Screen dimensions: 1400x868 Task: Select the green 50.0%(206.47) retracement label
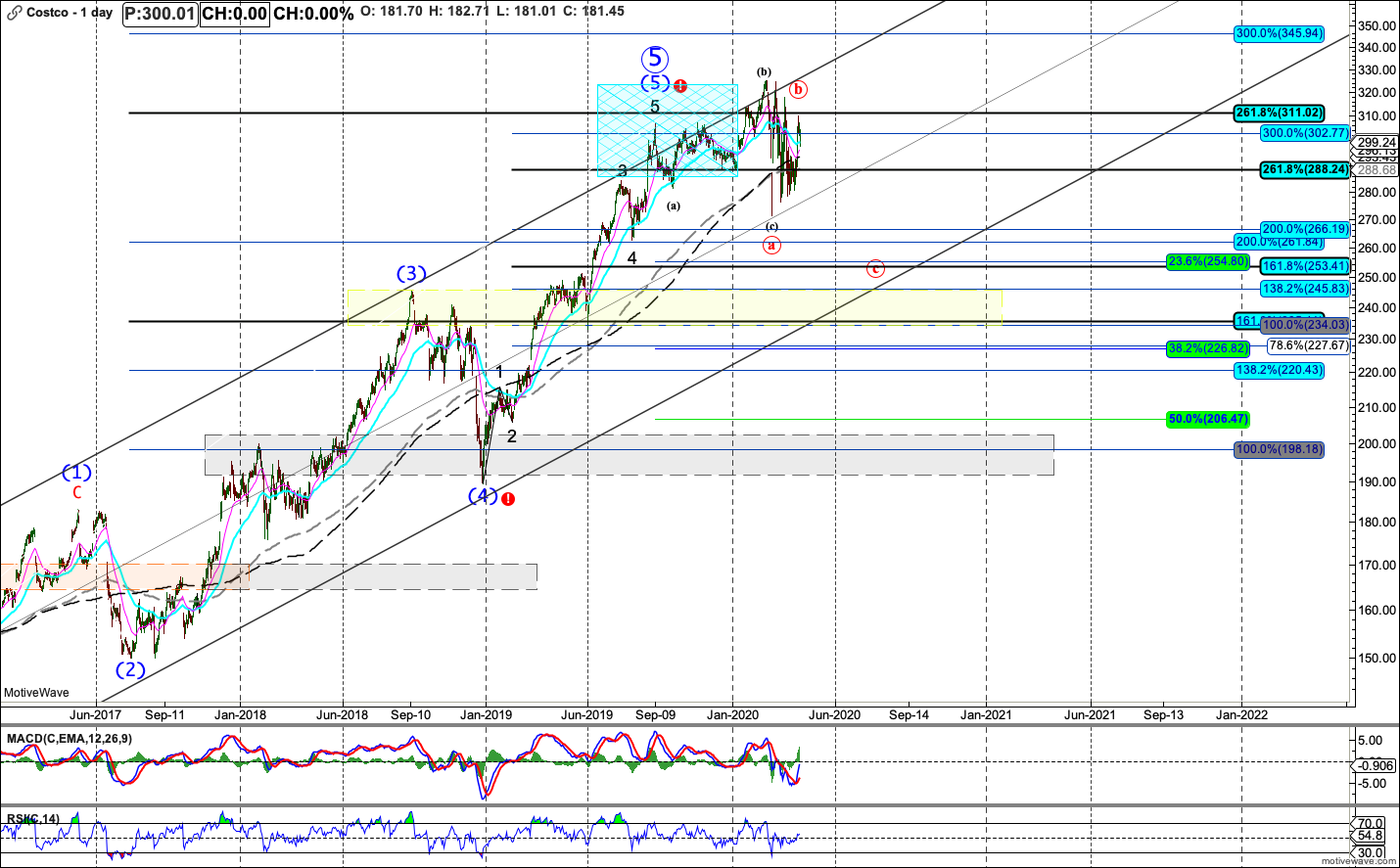point(1208,419)
